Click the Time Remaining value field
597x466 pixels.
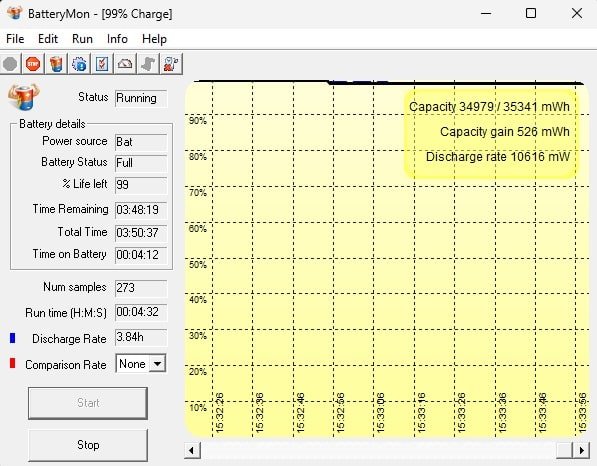coord(141,210)
